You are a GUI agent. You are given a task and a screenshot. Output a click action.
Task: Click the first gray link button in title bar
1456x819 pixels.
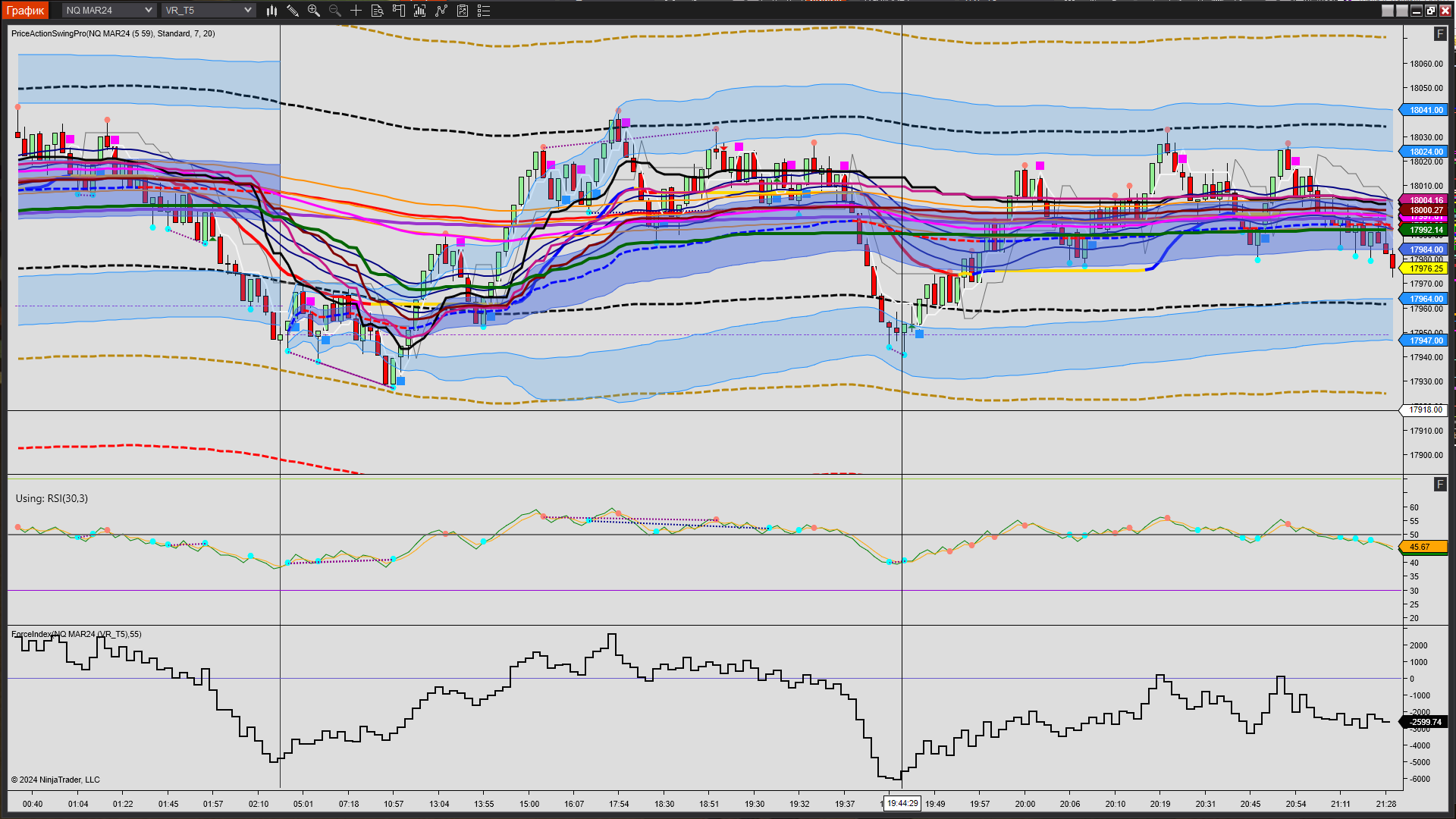pyautogui.click(x=1388, y=11)
